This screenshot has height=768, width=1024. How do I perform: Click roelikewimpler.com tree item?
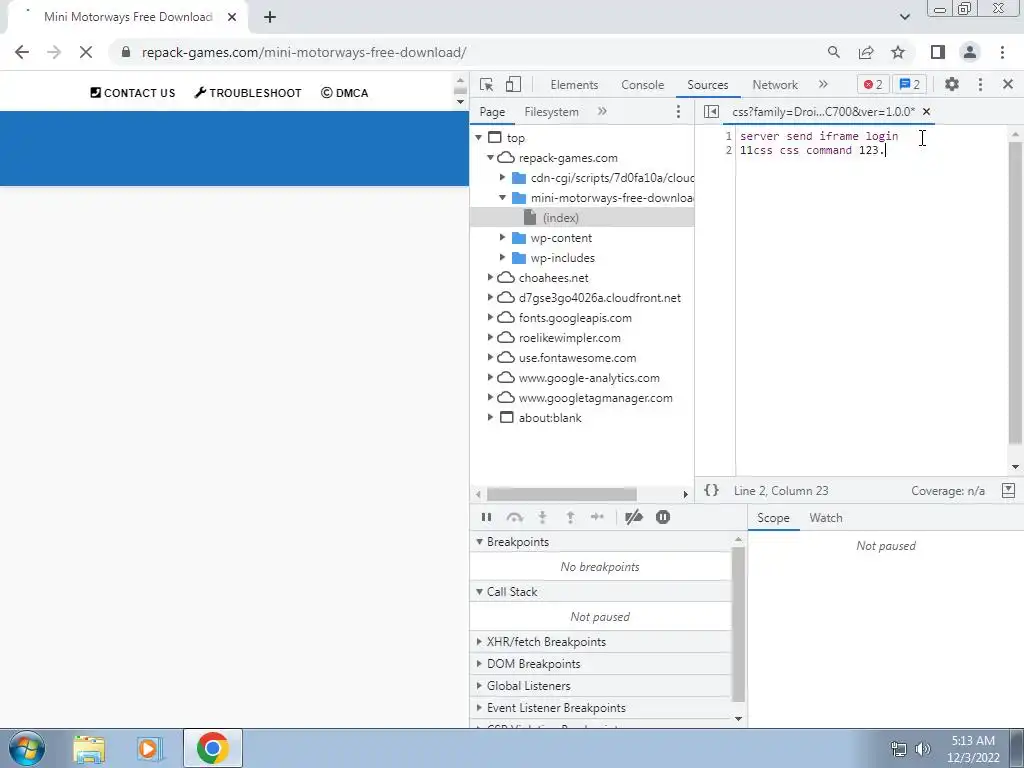[x=569, y=338]
